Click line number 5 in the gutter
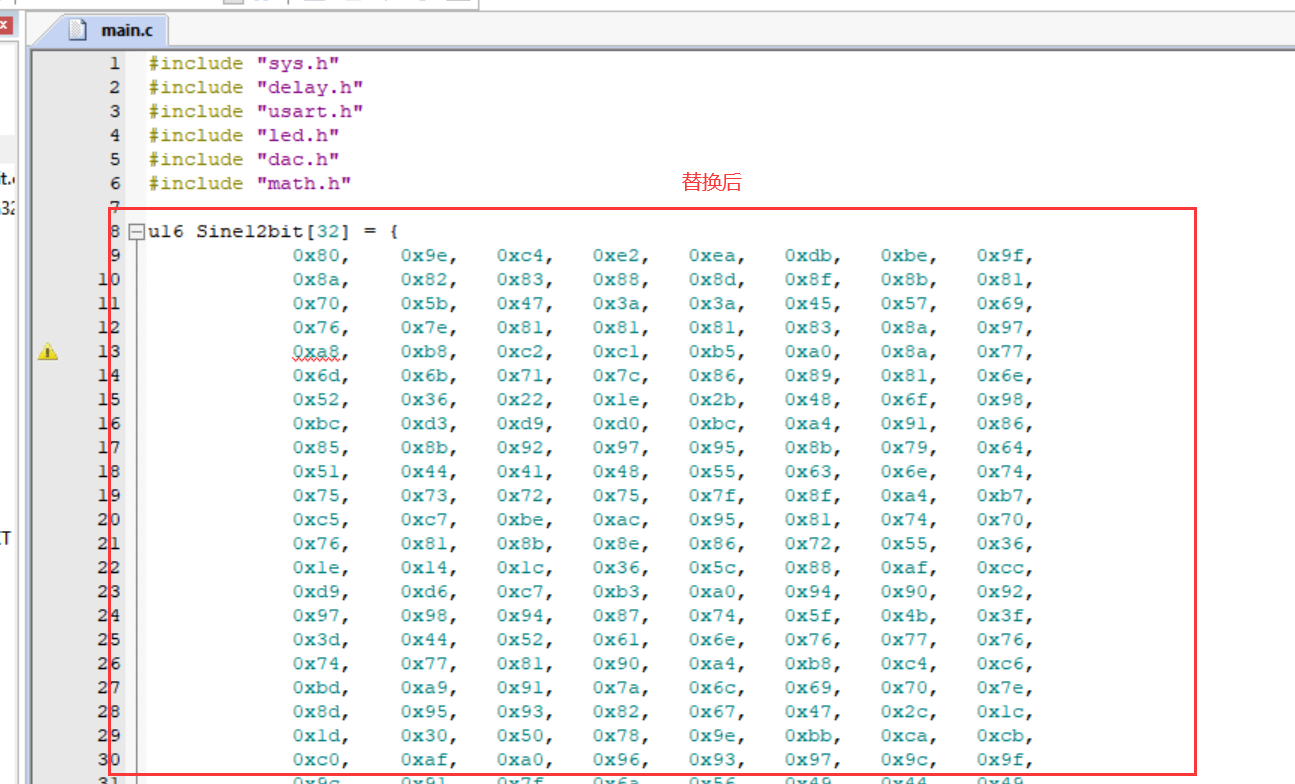The width and height of the screenshot is (1295, 784). (114, 160)
